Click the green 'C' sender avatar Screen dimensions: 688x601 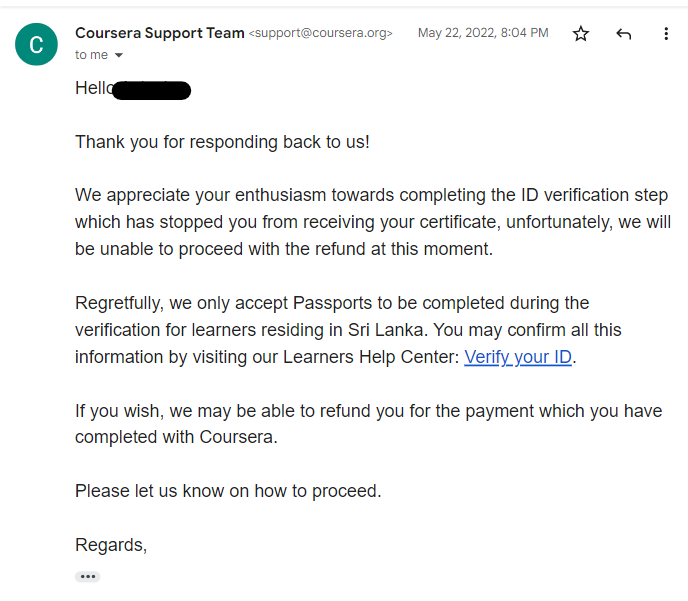pyautogui.click(x=36, y=44)
